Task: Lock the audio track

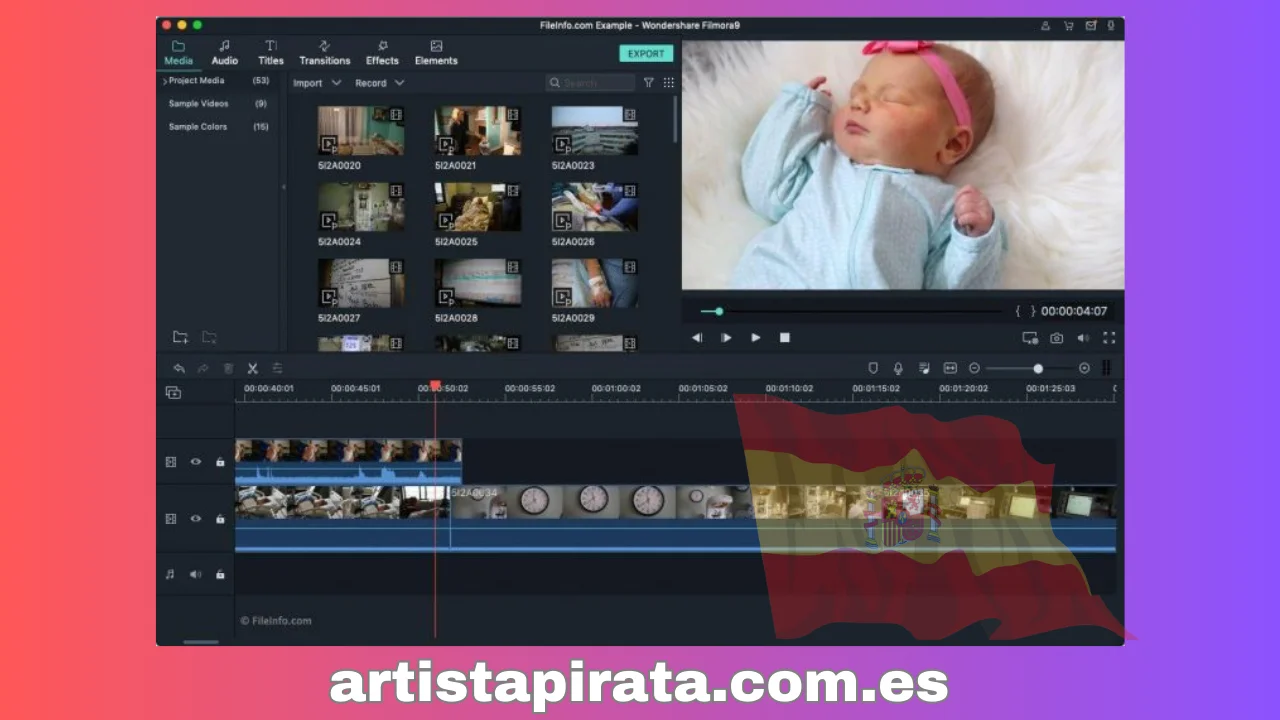Action: tap(220, 574)
